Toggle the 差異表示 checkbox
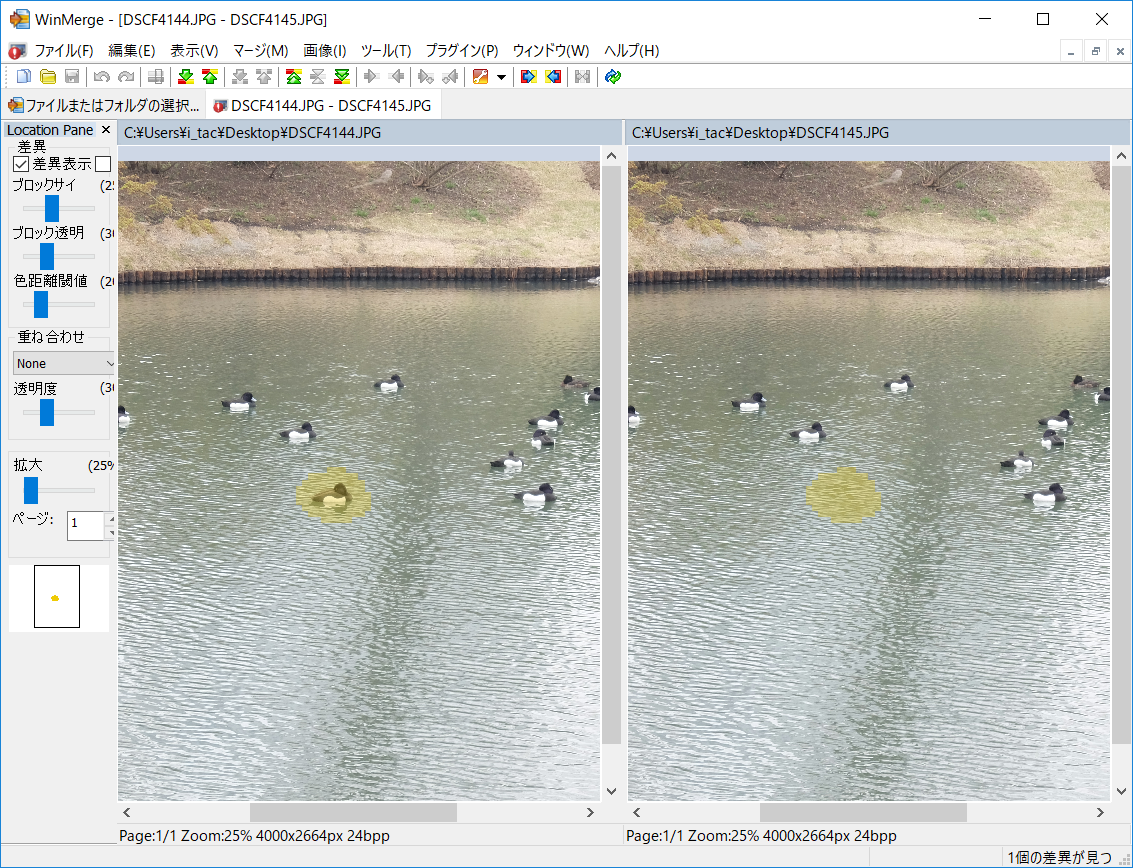1133x868 pixels. pyautogui.click(x=21, y=165)
